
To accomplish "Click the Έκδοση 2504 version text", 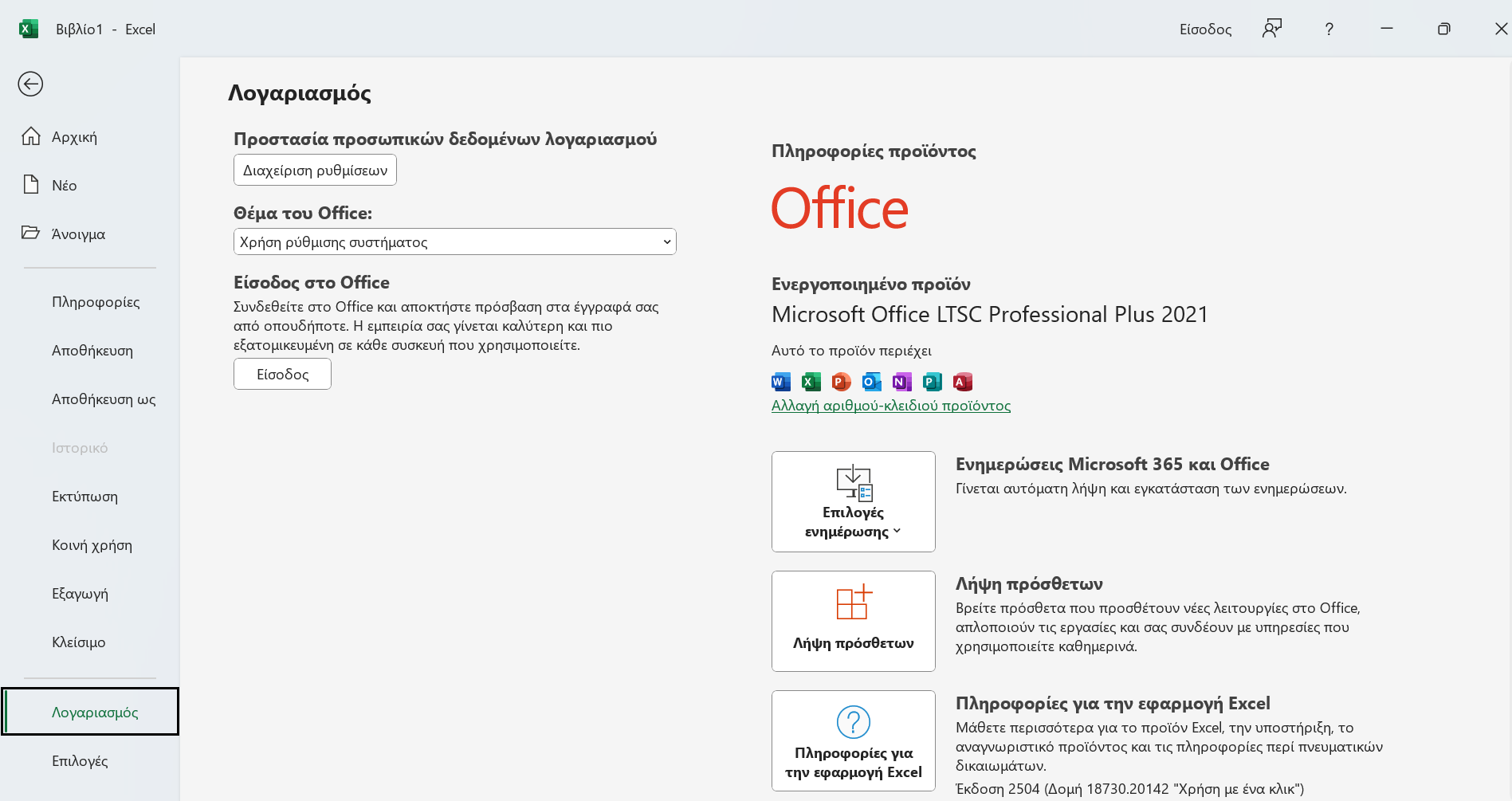I will point(1130,788).
